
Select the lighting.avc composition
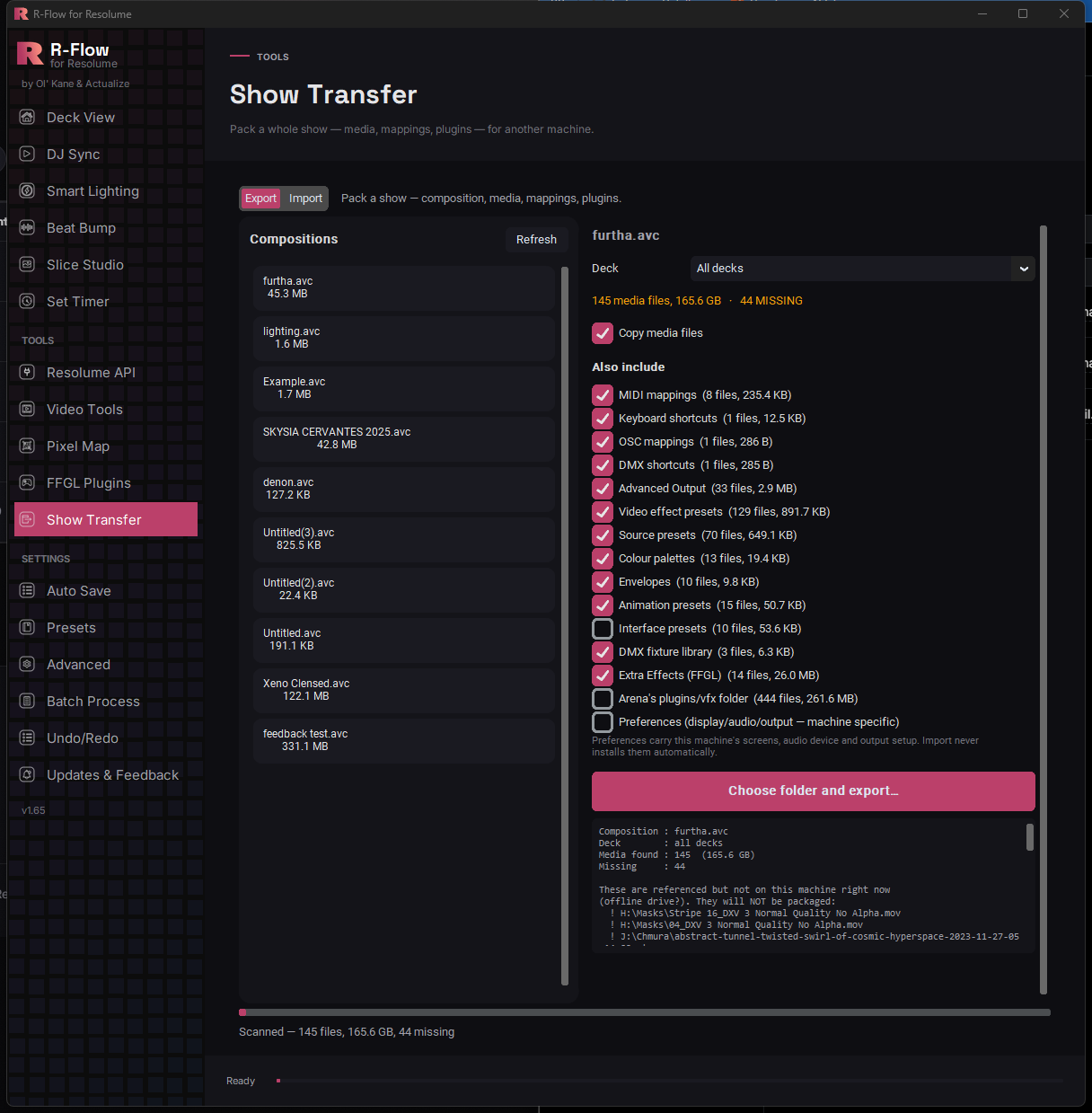[x=404, y=338]
